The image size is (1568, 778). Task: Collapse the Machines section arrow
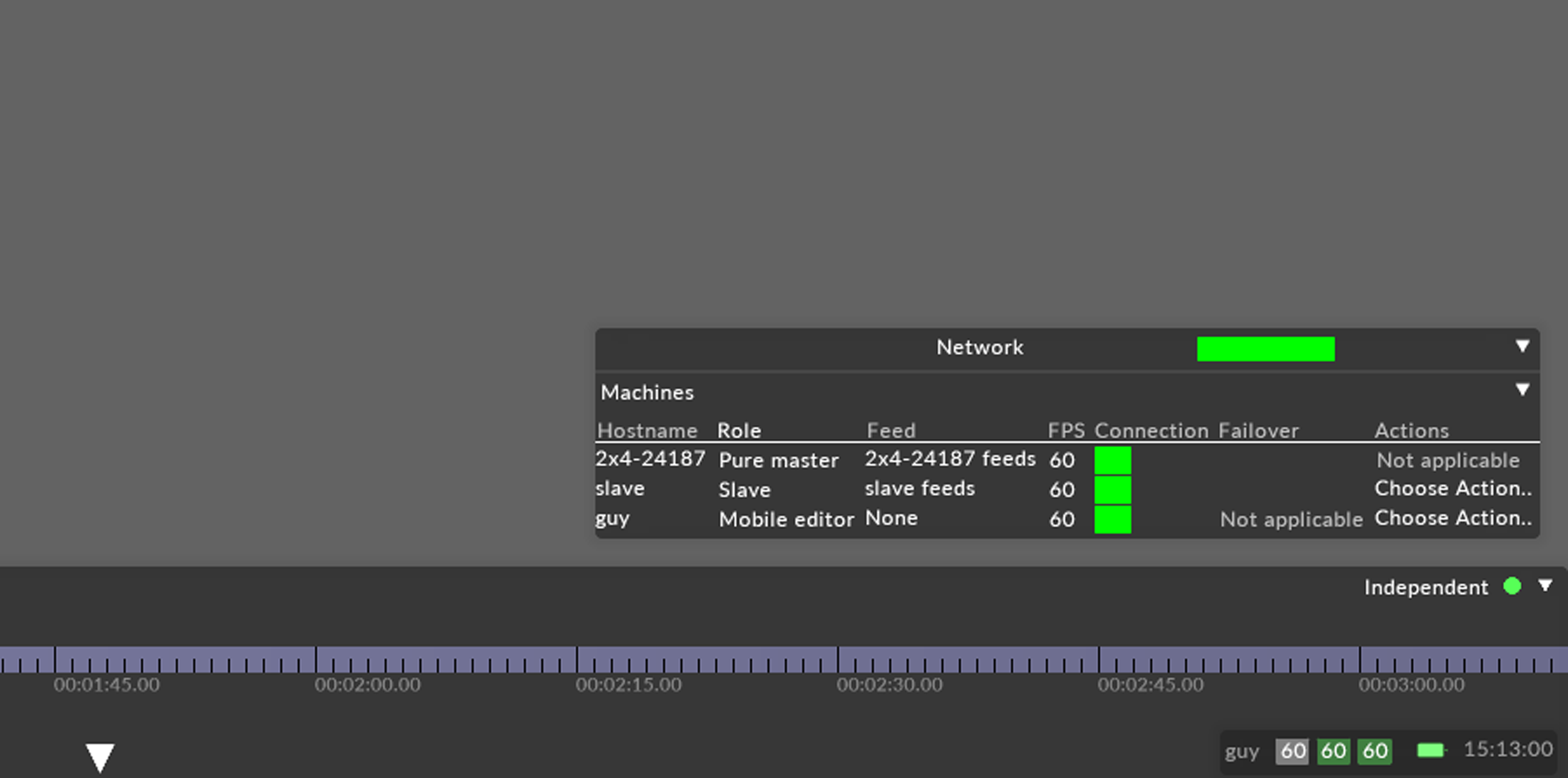click(1522, 390)
